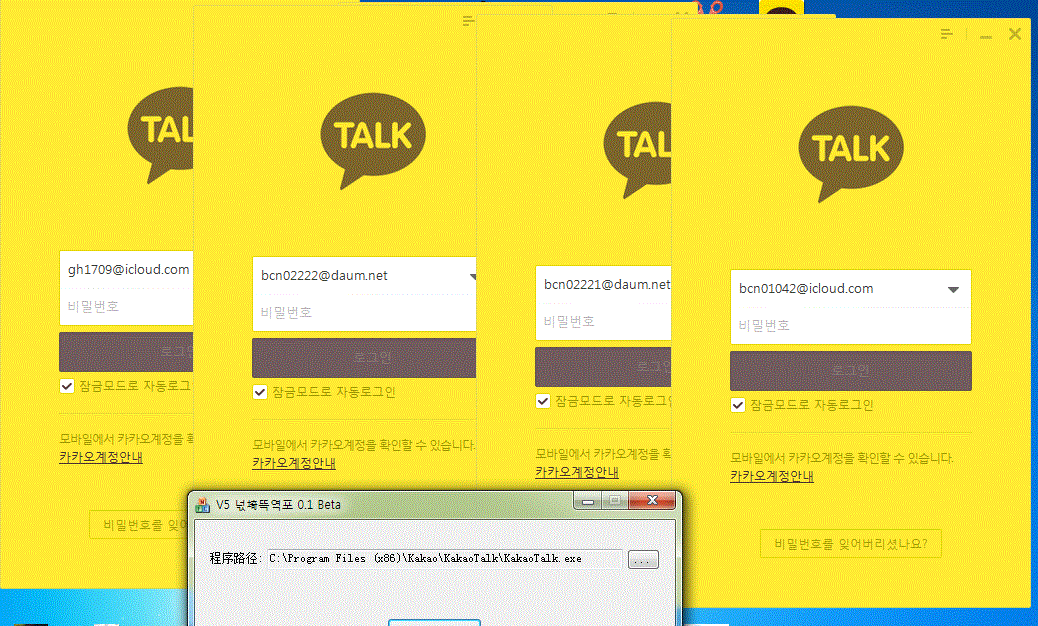1038x626 pixels.
Task: Expand account dropdown next to bcn01042@icloud.com
Action: pos(953,289)
